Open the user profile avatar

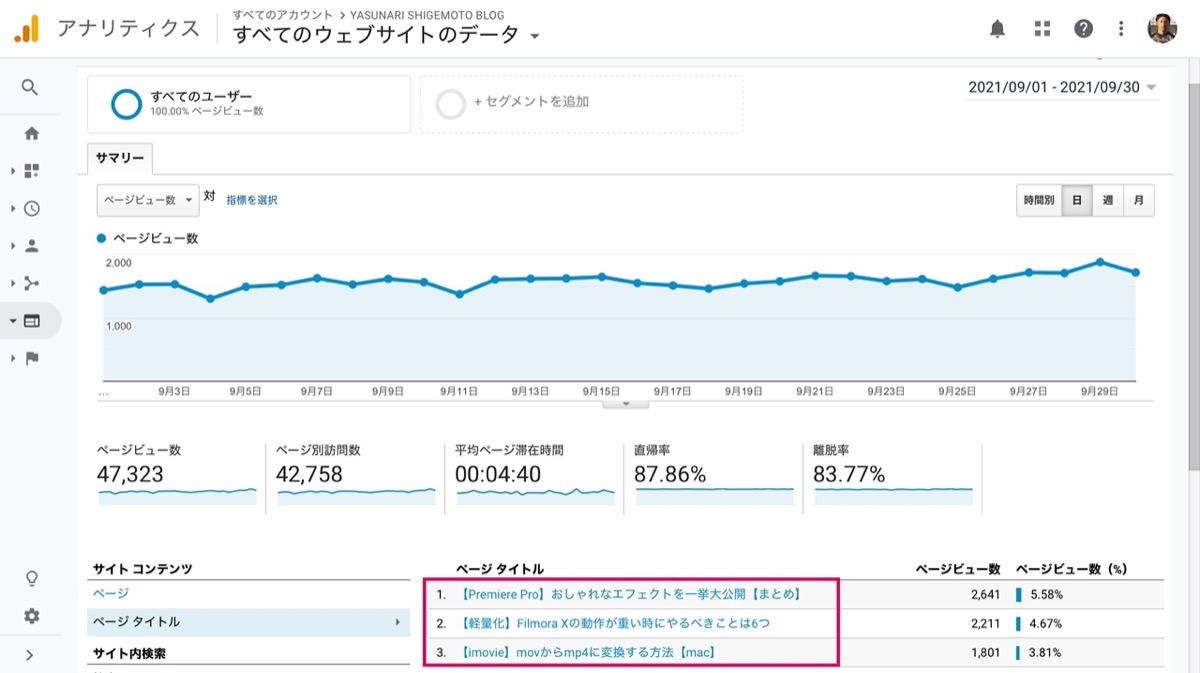coord(1162,29)
